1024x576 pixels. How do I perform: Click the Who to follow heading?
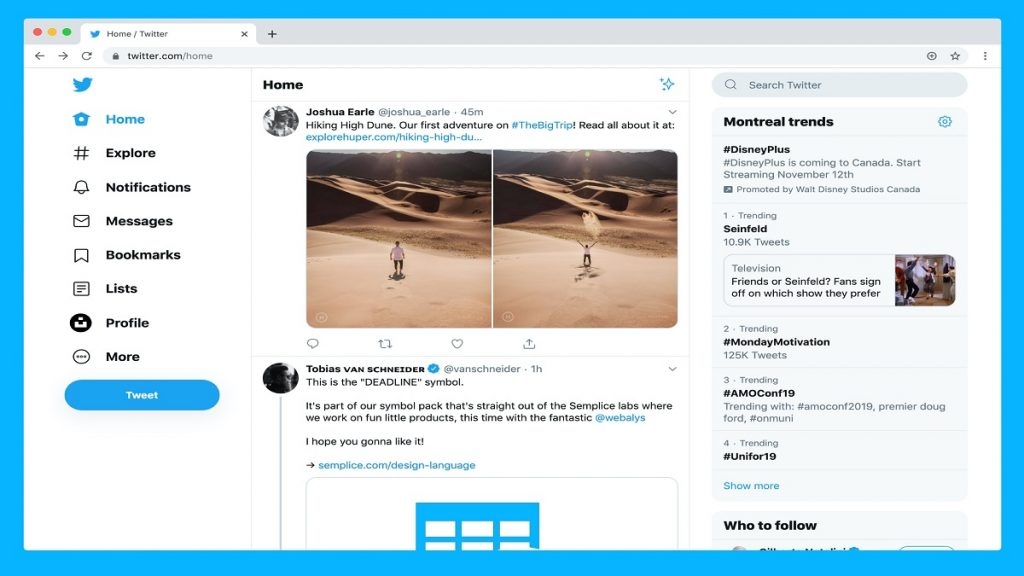click(x=770, y=526)
